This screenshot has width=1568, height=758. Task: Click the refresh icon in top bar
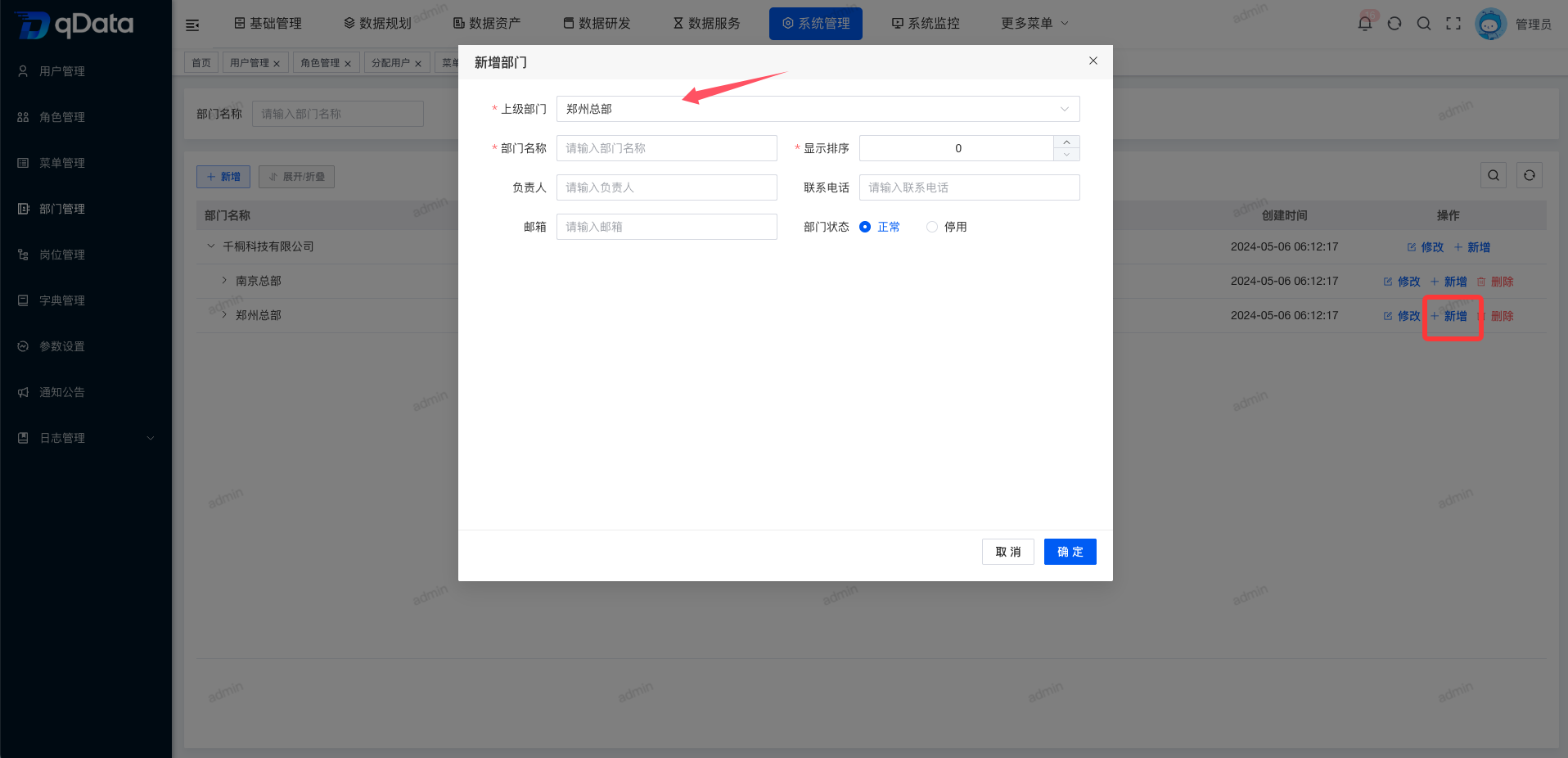[x=1395, y=23]
